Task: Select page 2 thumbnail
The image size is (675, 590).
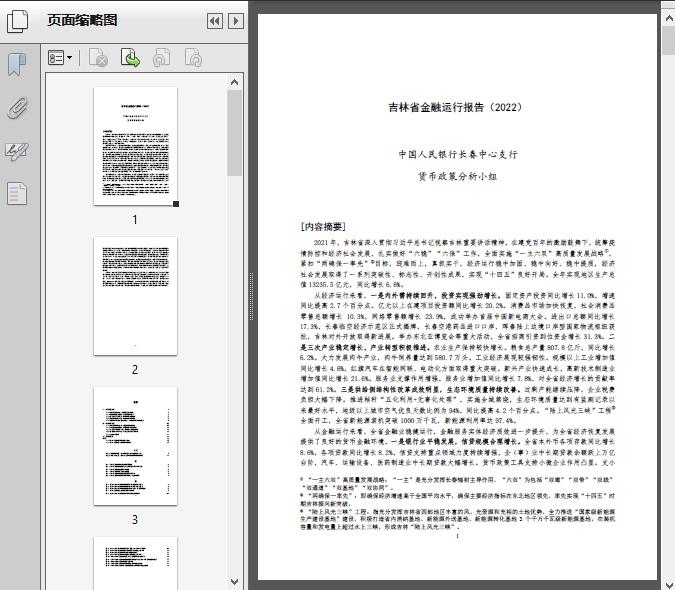Action: point(135,296)
